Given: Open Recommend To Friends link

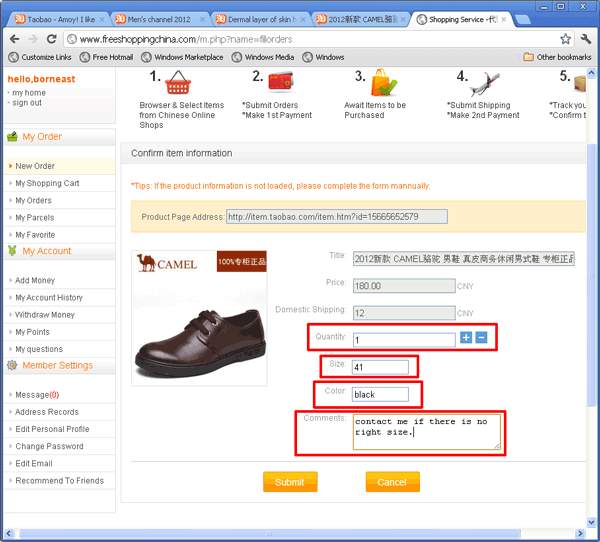Looking at the screenshot, I should pos(59,481).
